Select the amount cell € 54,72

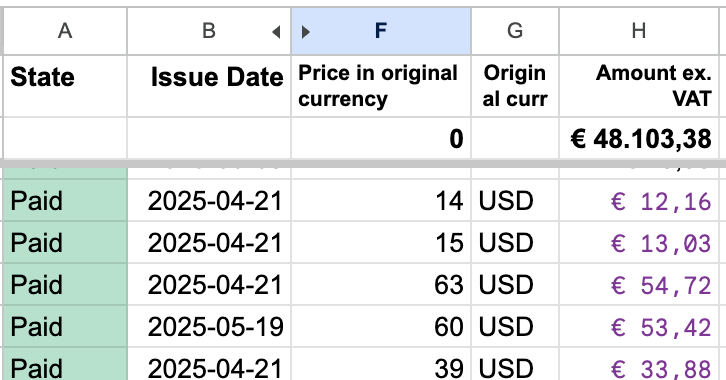[639, 284]
